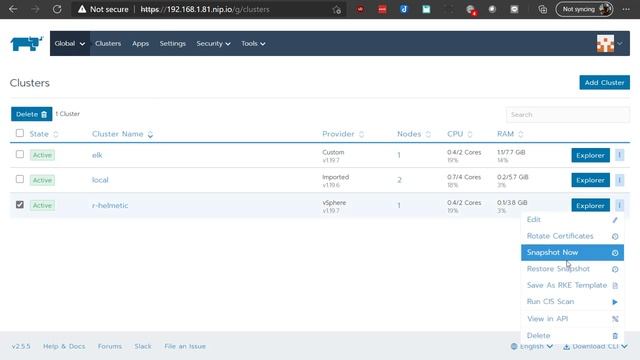The image size is (640, 360).
Task: Click icon beside Restore Snapshot
Action: pos(615,269)
